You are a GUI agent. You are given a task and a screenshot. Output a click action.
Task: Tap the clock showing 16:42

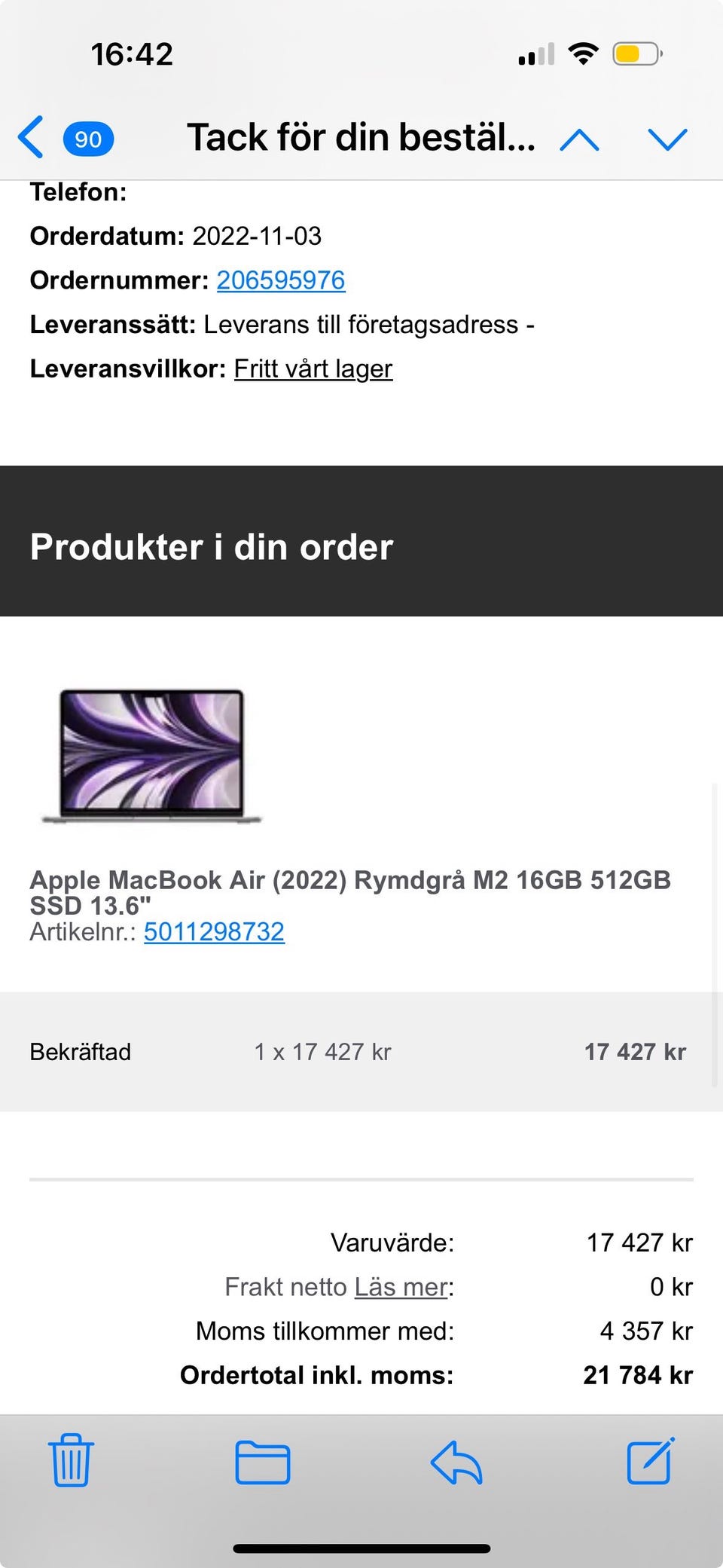[132, 54]
